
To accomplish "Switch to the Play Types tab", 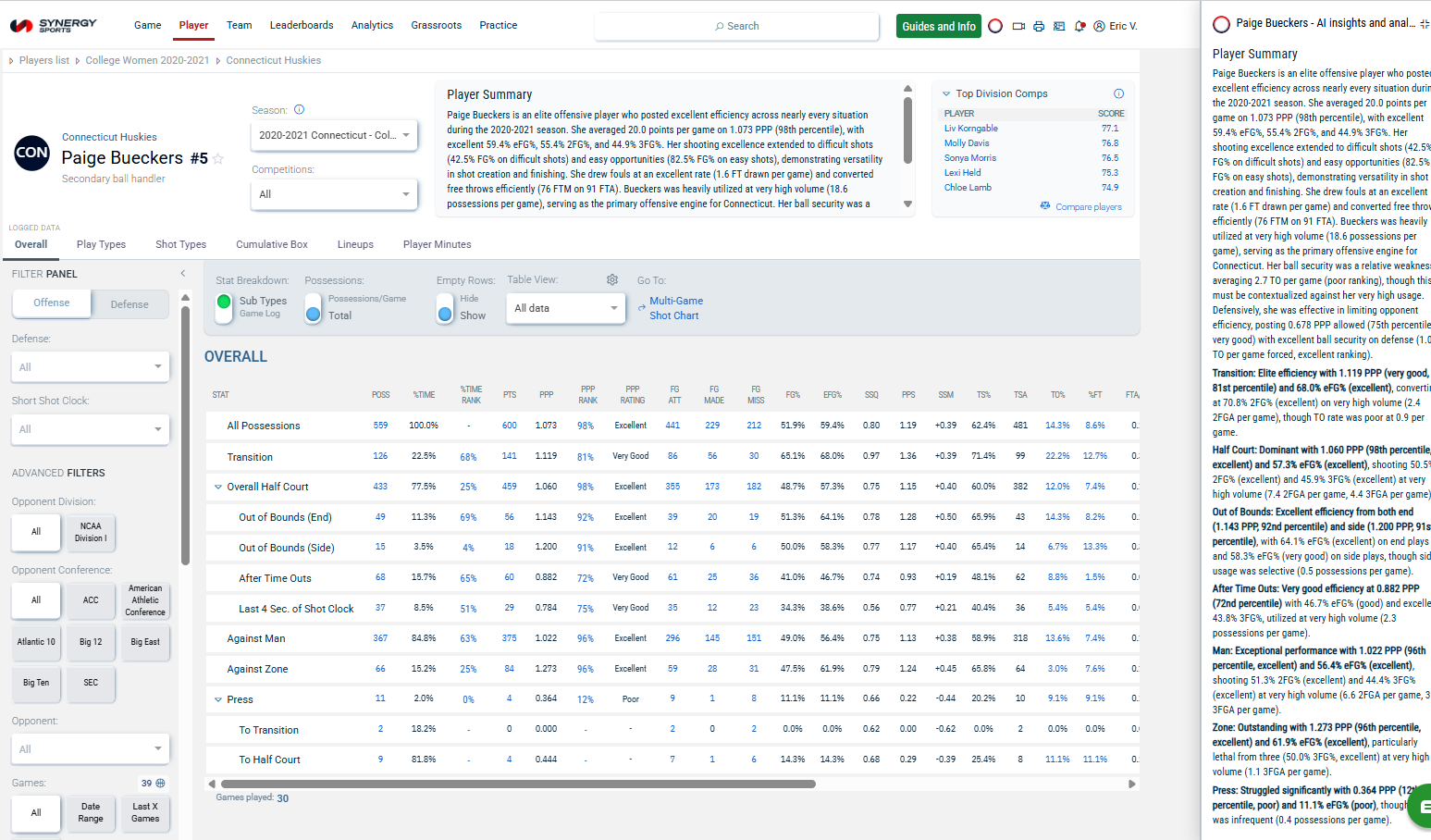I will [101, 244].
